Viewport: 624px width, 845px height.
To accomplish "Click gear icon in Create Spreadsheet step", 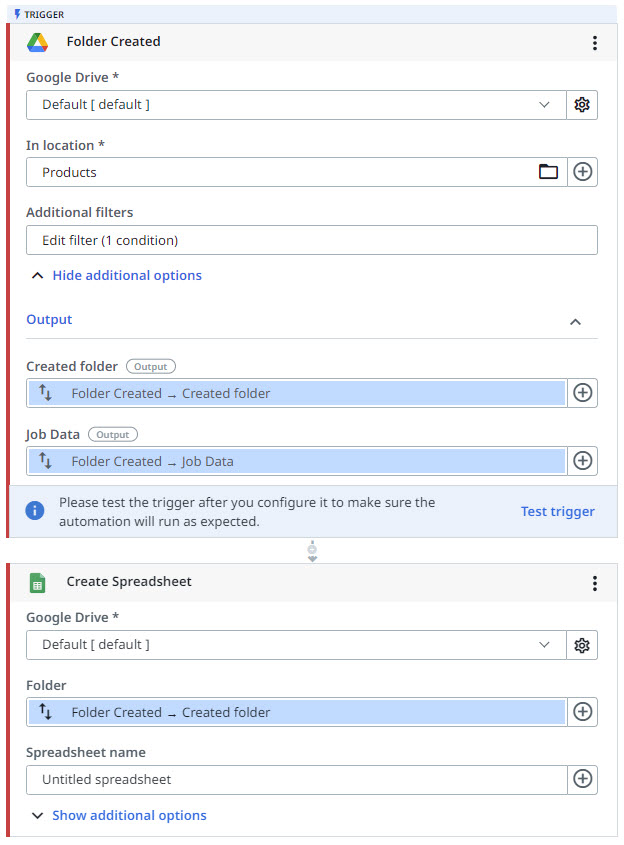I will click(x=582, y=645).
